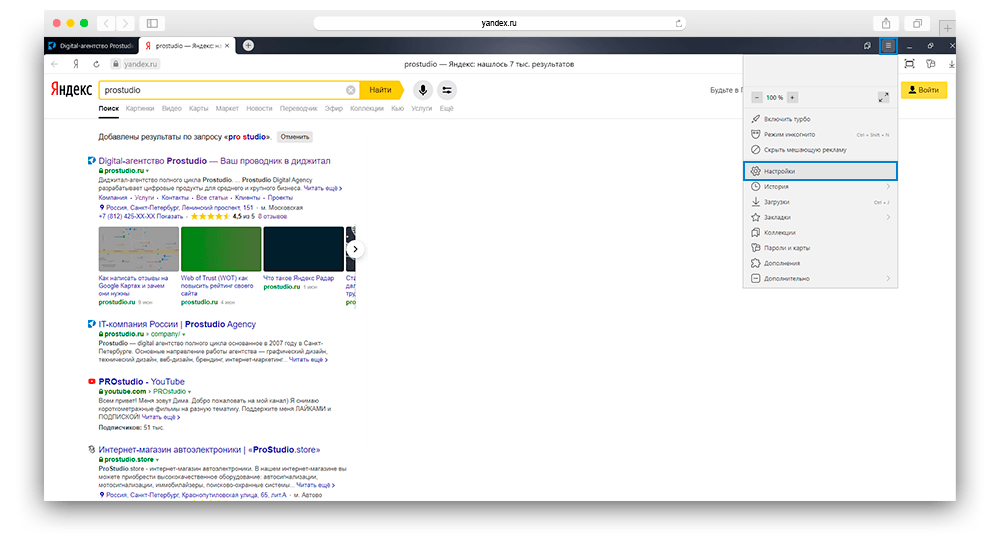Open search filter settings icon
The image size is (1000, 550).
447,90
